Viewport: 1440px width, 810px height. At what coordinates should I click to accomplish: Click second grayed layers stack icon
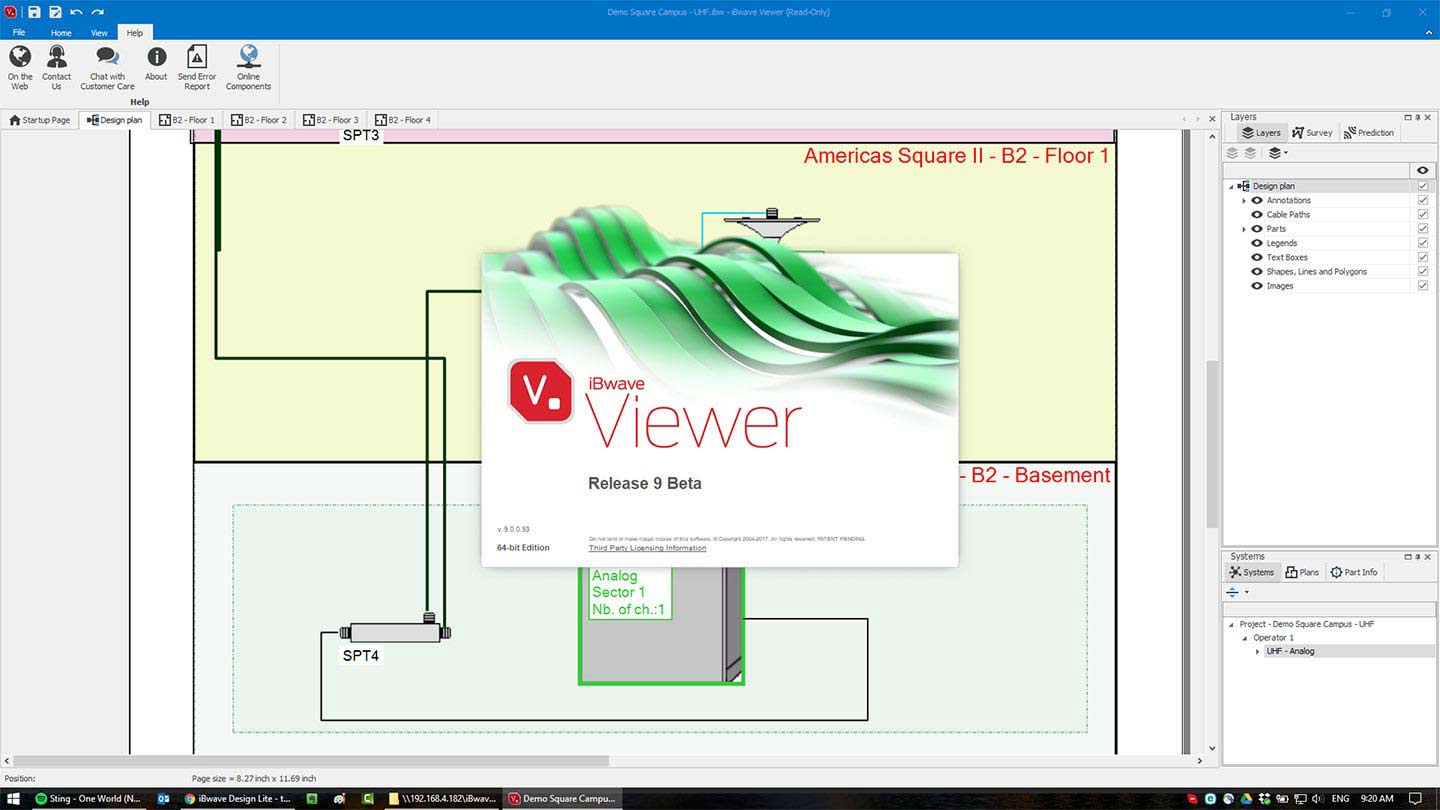click(x=1250, y=153)
